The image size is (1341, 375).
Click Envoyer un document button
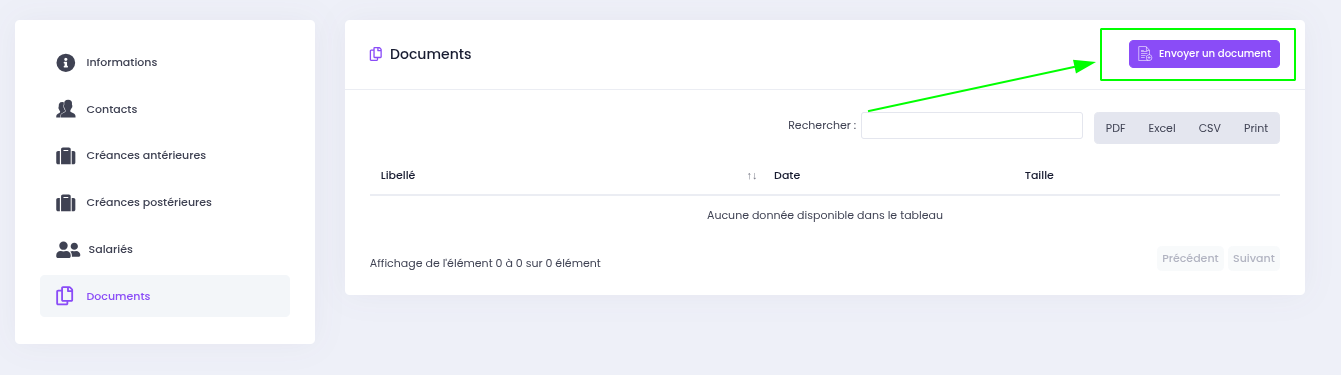(1204, 54)
